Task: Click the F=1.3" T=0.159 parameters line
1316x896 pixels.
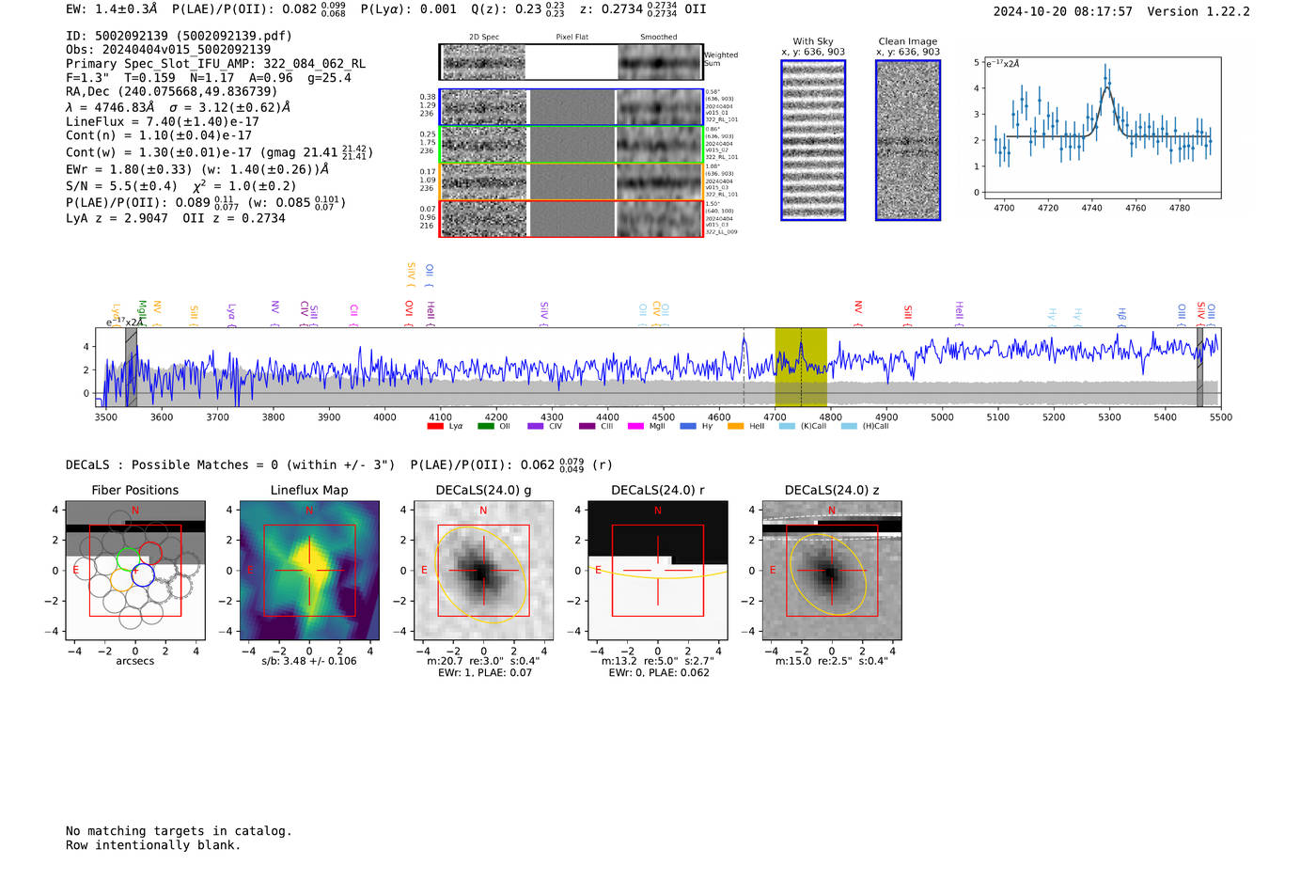Action: click(x=209, y=78)
